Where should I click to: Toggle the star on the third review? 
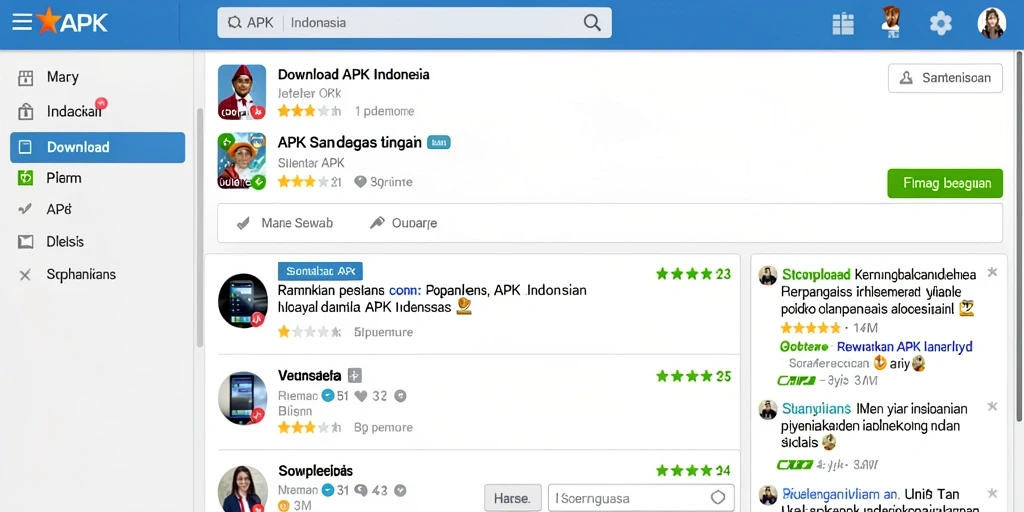pos(992,493)
